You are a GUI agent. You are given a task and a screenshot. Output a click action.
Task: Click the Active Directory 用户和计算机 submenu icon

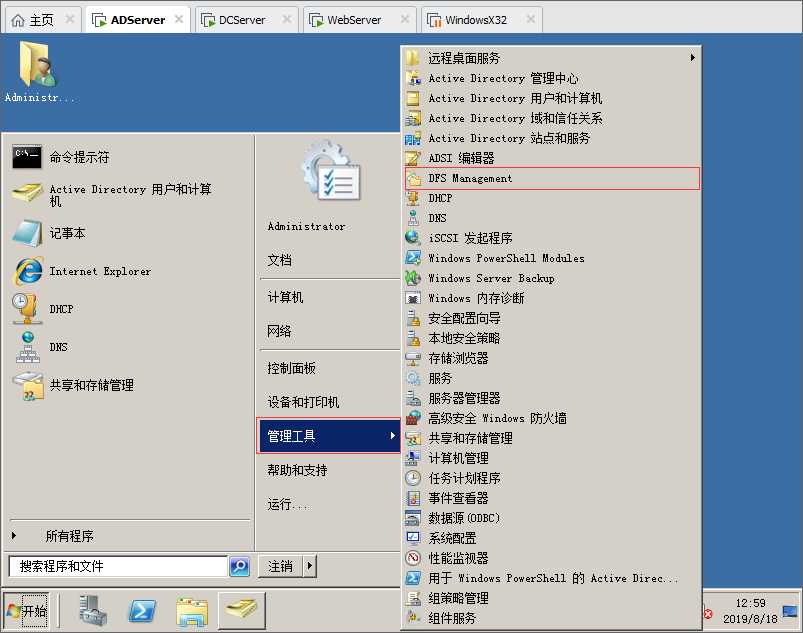pyautogui.click(x=413, y=98)
